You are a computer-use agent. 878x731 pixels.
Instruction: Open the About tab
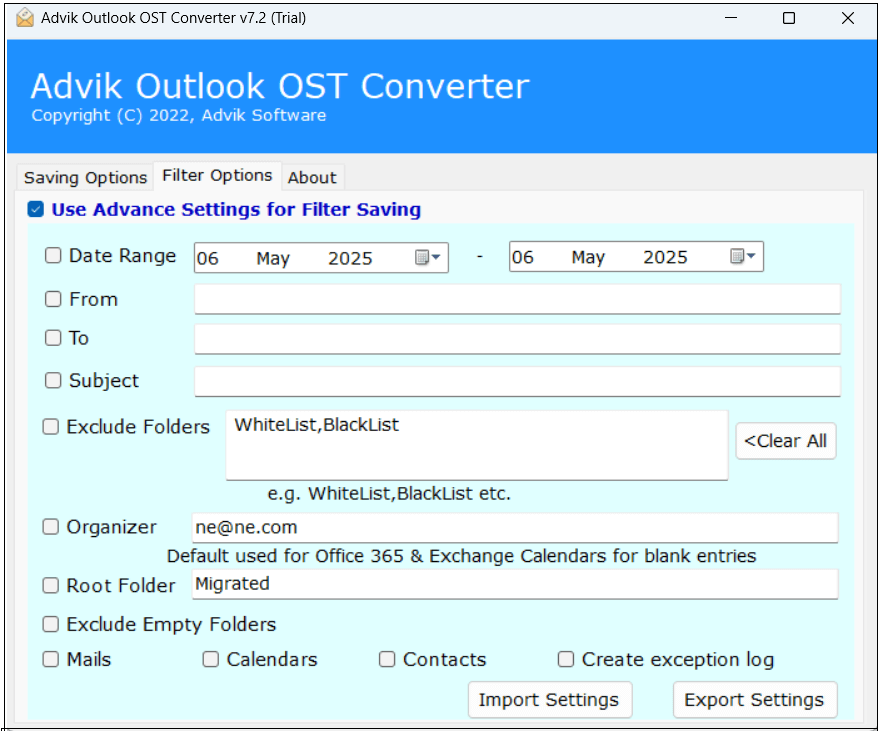tap(312, 178)
